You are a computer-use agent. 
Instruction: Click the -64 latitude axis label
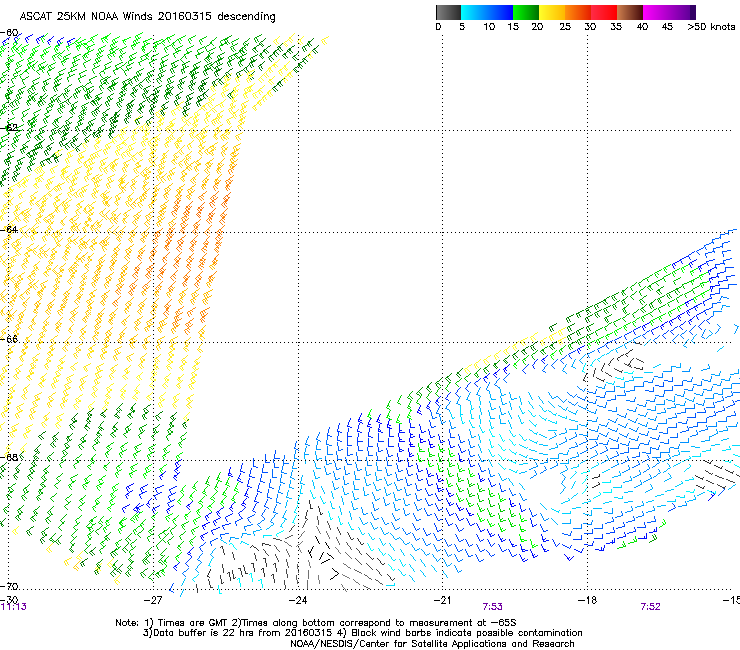[x=9, y=229]
